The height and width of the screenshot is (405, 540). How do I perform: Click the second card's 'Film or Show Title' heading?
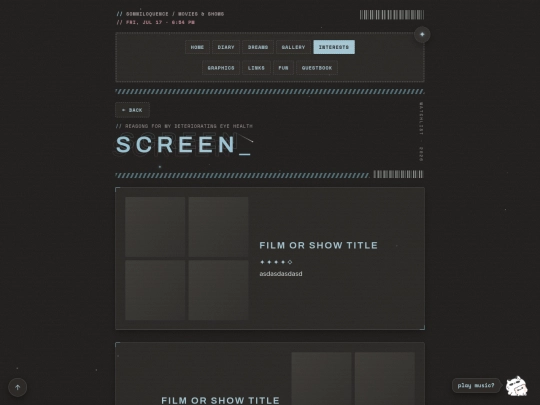click(220, 401)
